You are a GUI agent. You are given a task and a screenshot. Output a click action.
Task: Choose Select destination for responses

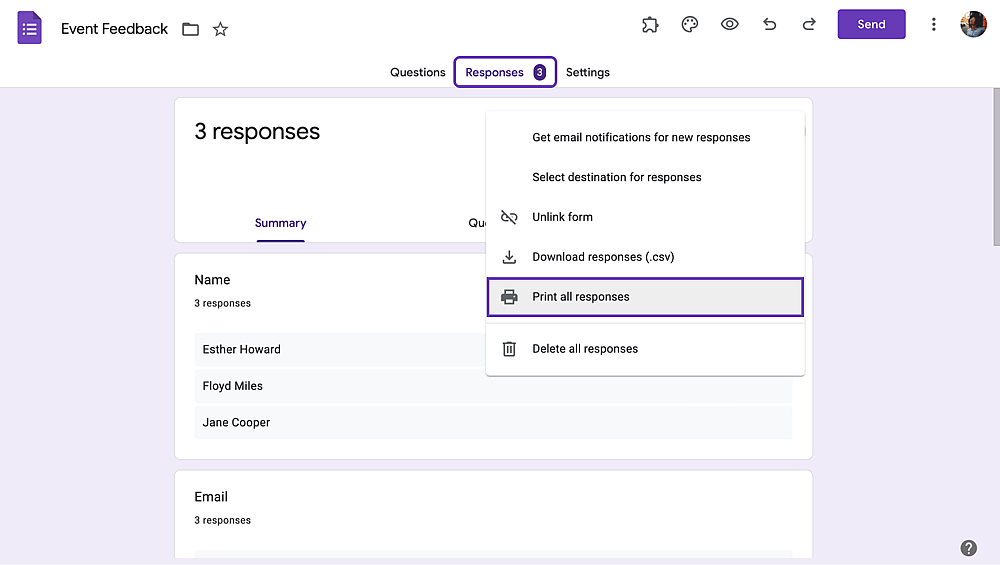click(x=645, y=177)
